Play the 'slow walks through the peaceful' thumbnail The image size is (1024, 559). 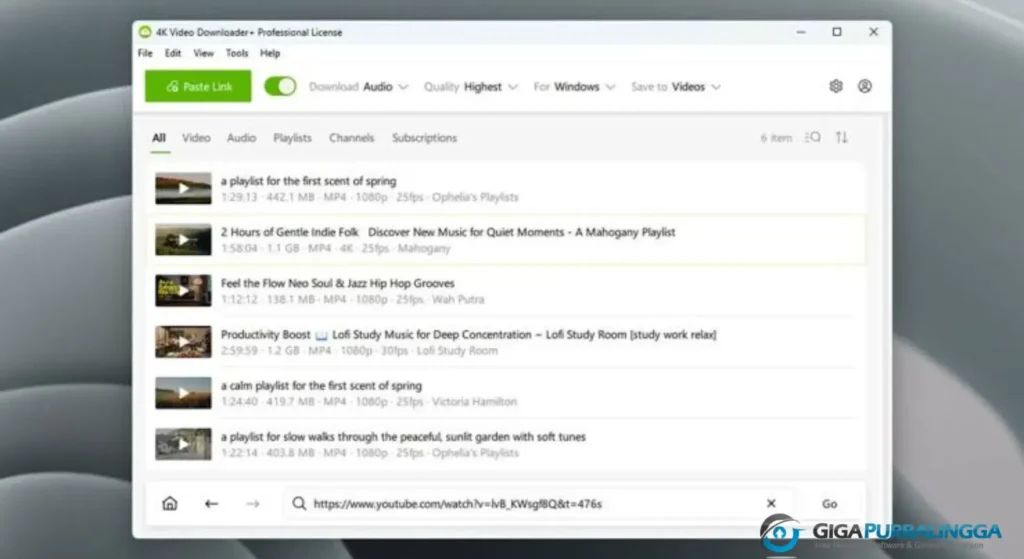pos(184,444)
